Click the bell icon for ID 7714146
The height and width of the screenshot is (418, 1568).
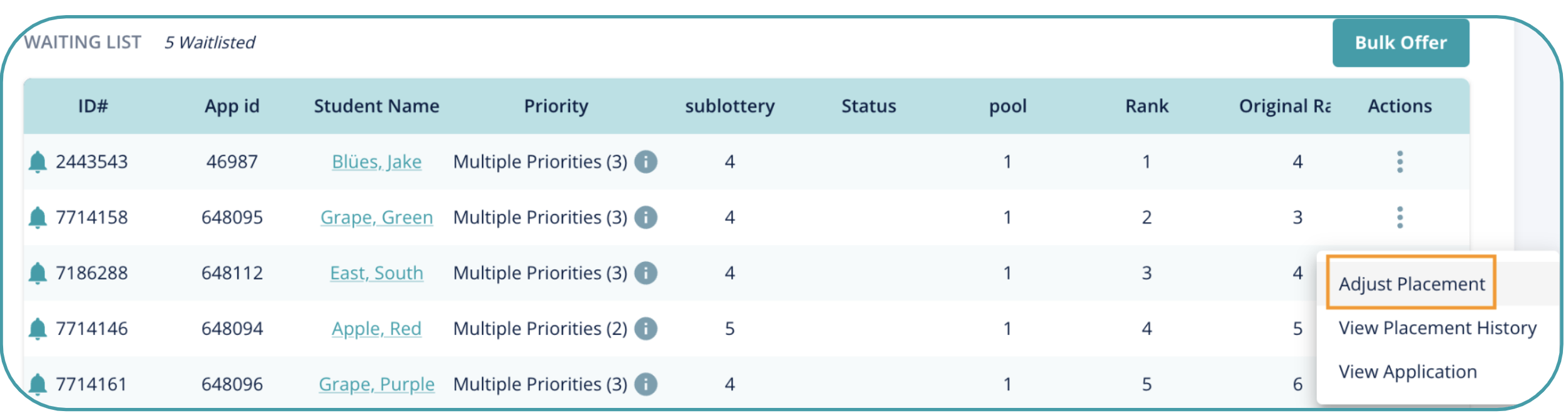click(38, 329)
